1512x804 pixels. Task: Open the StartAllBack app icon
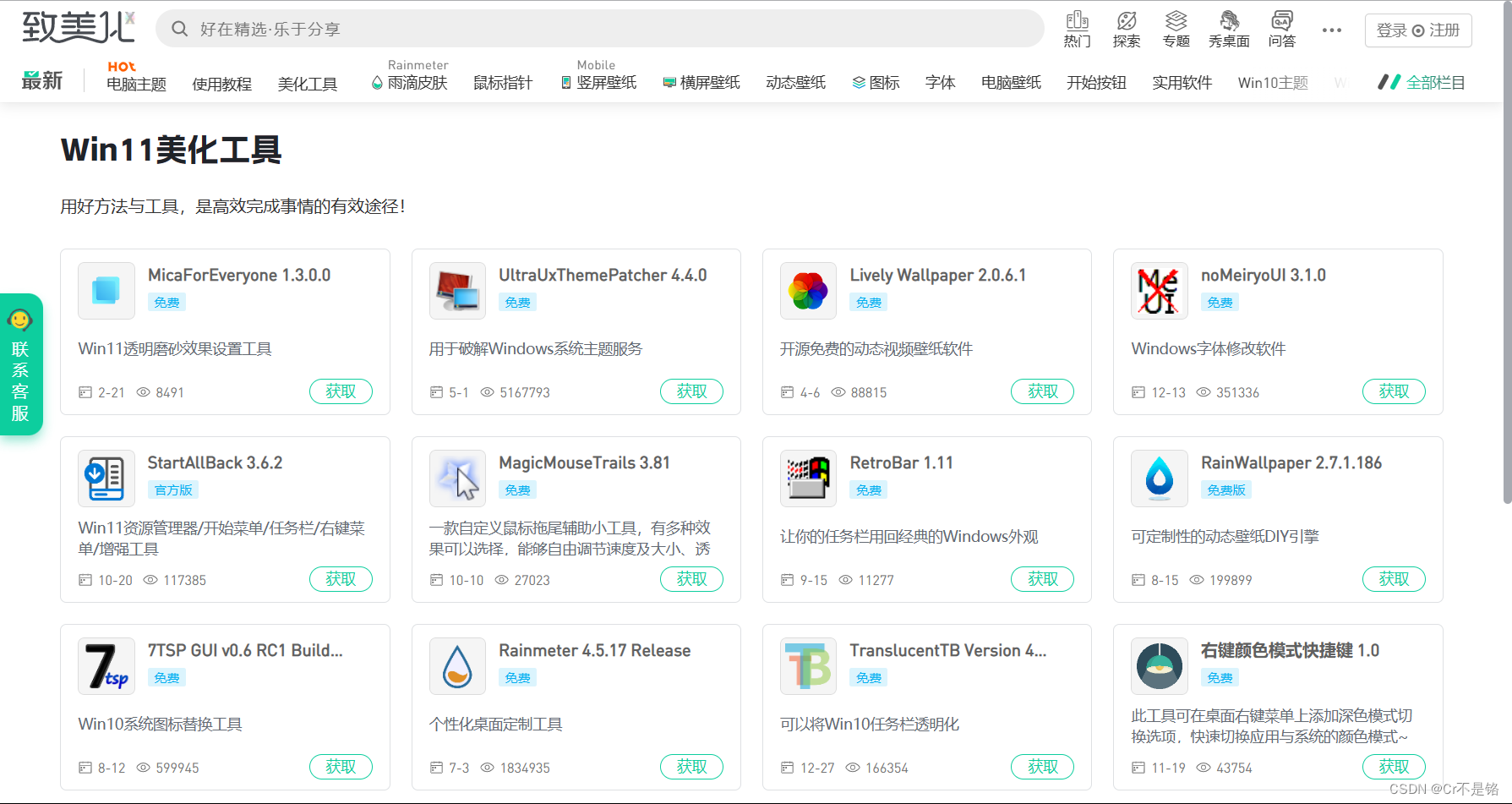click(106, 479)
